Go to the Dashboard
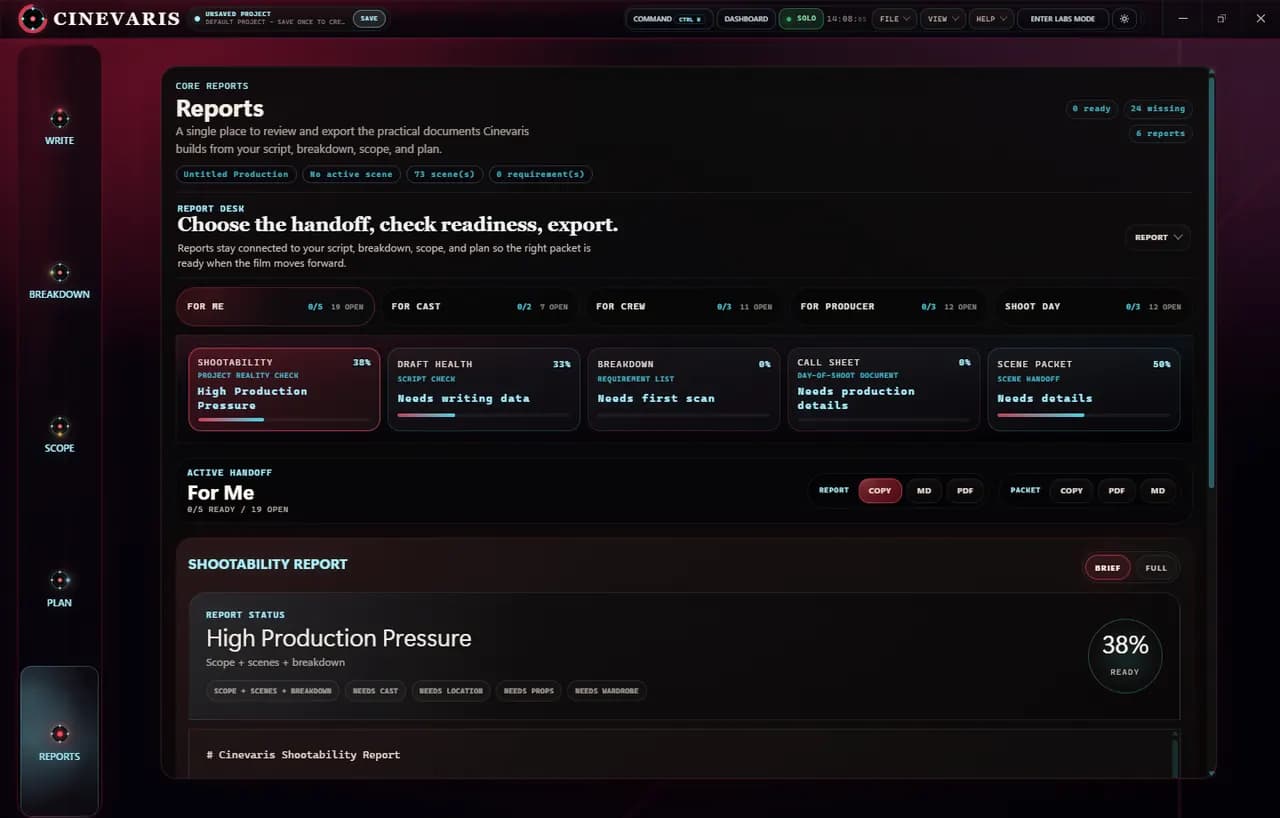1280x818 pixels. click(x=746, y=18)
